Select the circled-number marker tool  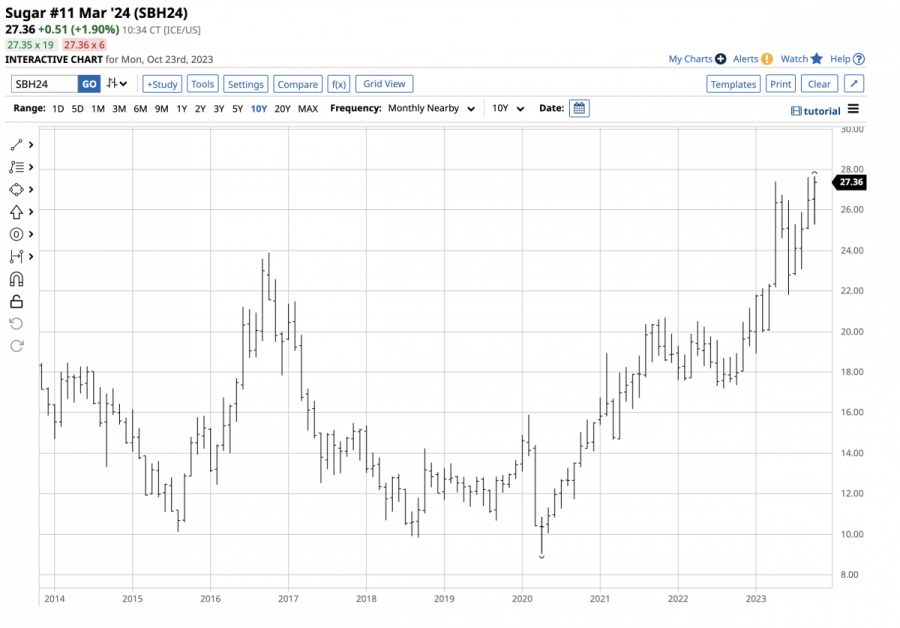(16, 234)
